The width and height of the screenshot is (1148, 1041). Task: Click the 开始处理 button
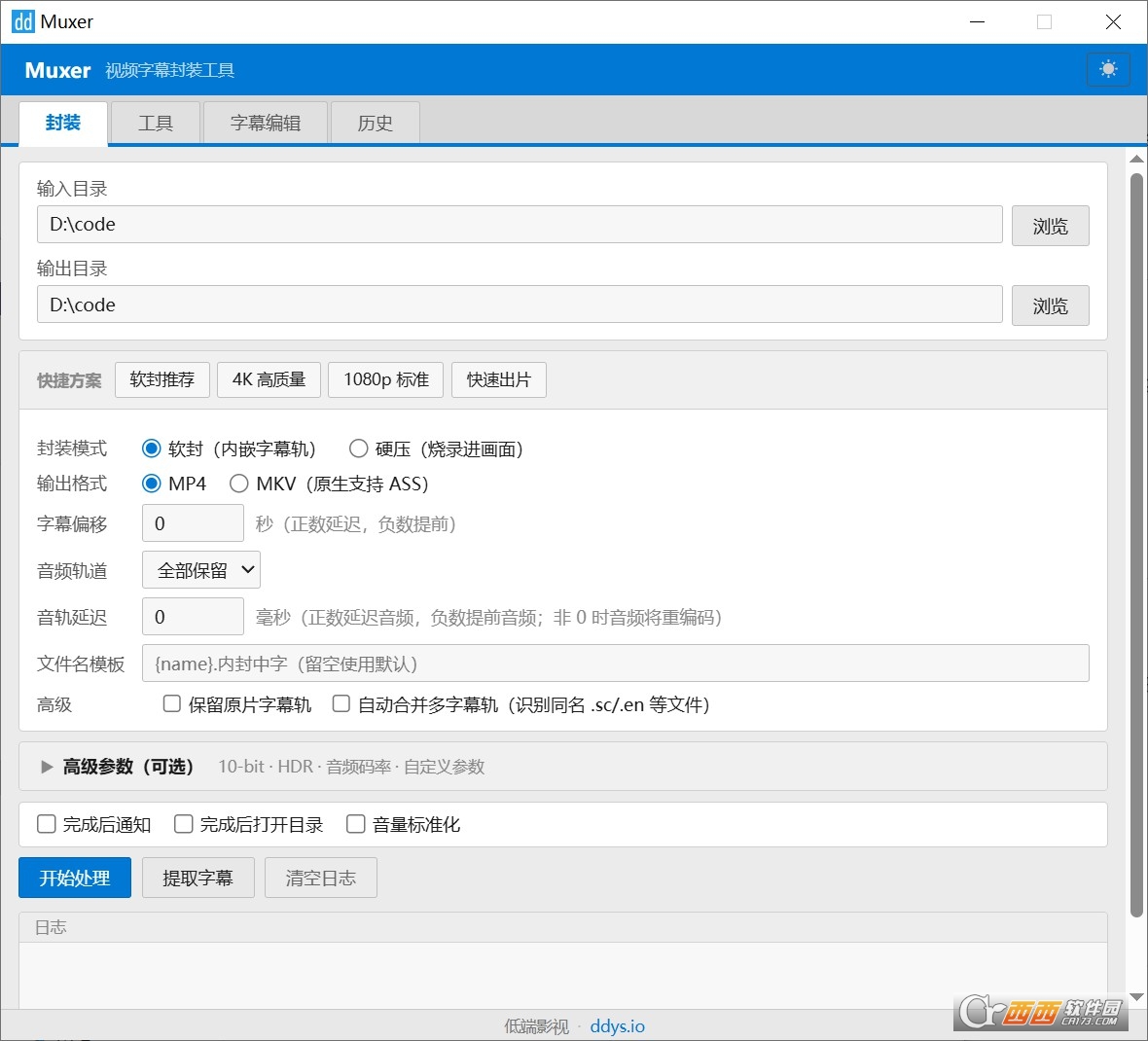(x=75, y=878)
